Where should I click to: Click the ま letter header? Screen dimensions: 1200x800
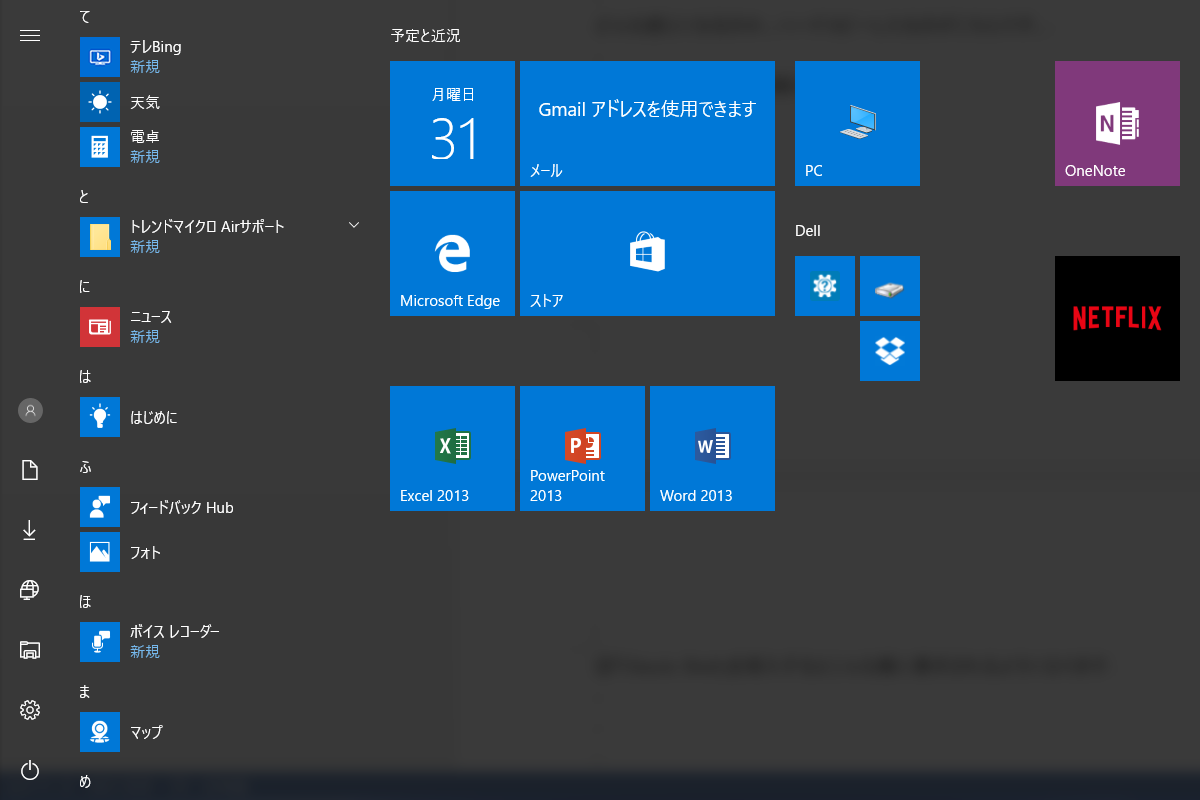[x=85, y=692]
